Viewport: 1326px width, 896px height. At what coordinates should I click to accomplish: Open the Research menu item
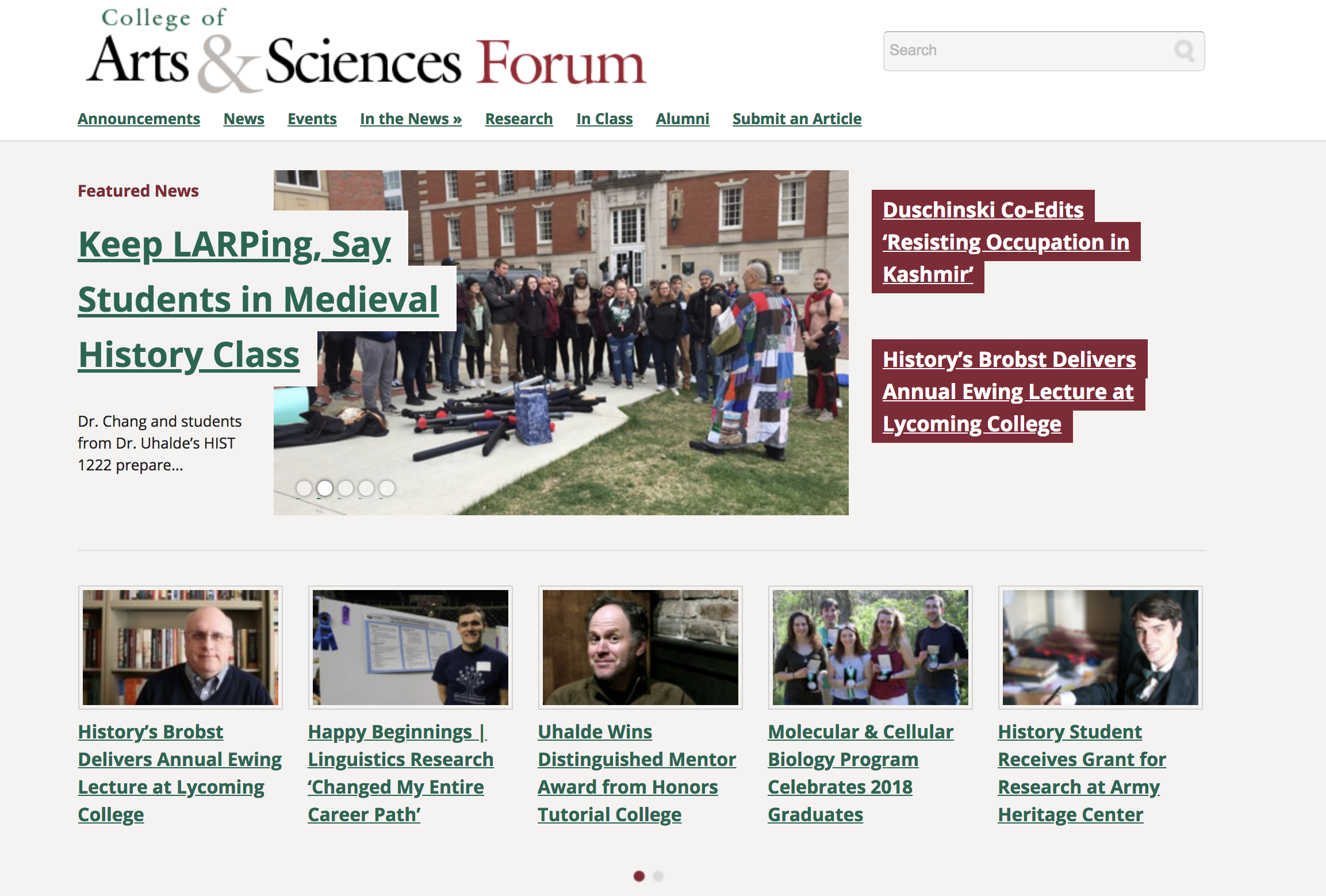519,119
